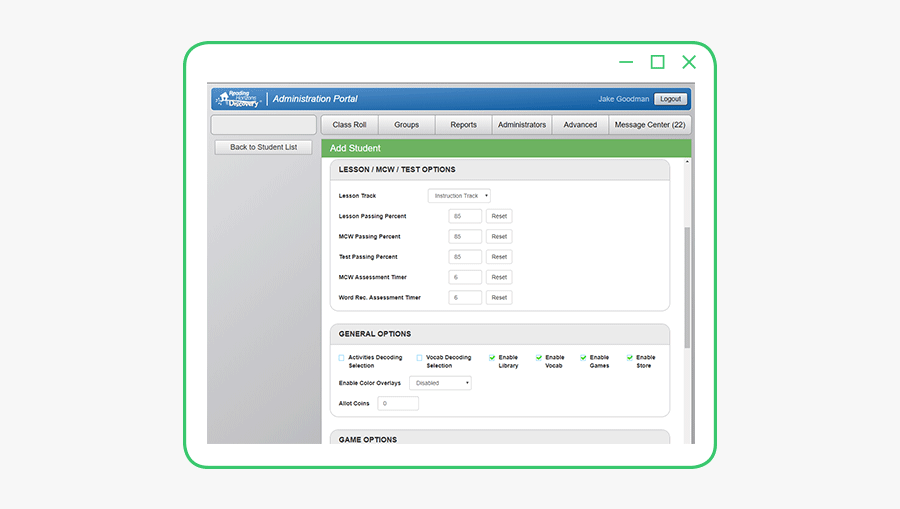Disable the Enable Games checkbox
This screenshot has width=900, height=509.
[x=583, y=357]
